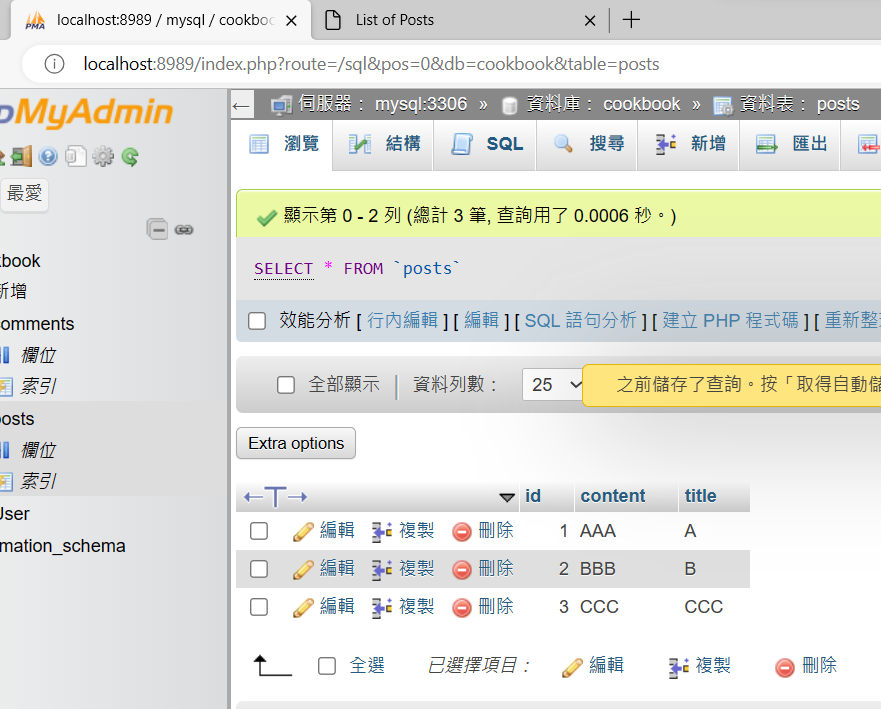This screenshot has width=881, height=709.
Task: Click the copy icon for row AAA
Action: click(x=382, y=531)
